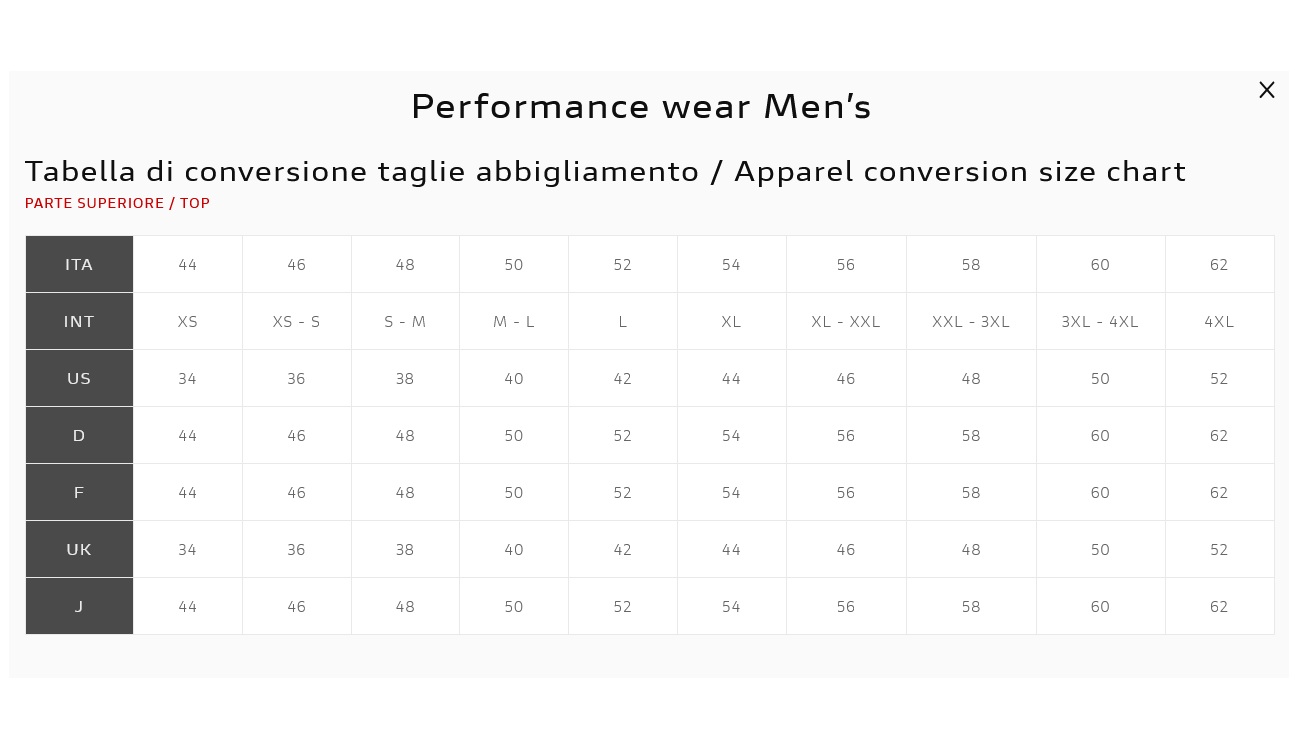Click the single L cell in INT row
This screenshot has width=1300, height=750.
click(623, 321)
